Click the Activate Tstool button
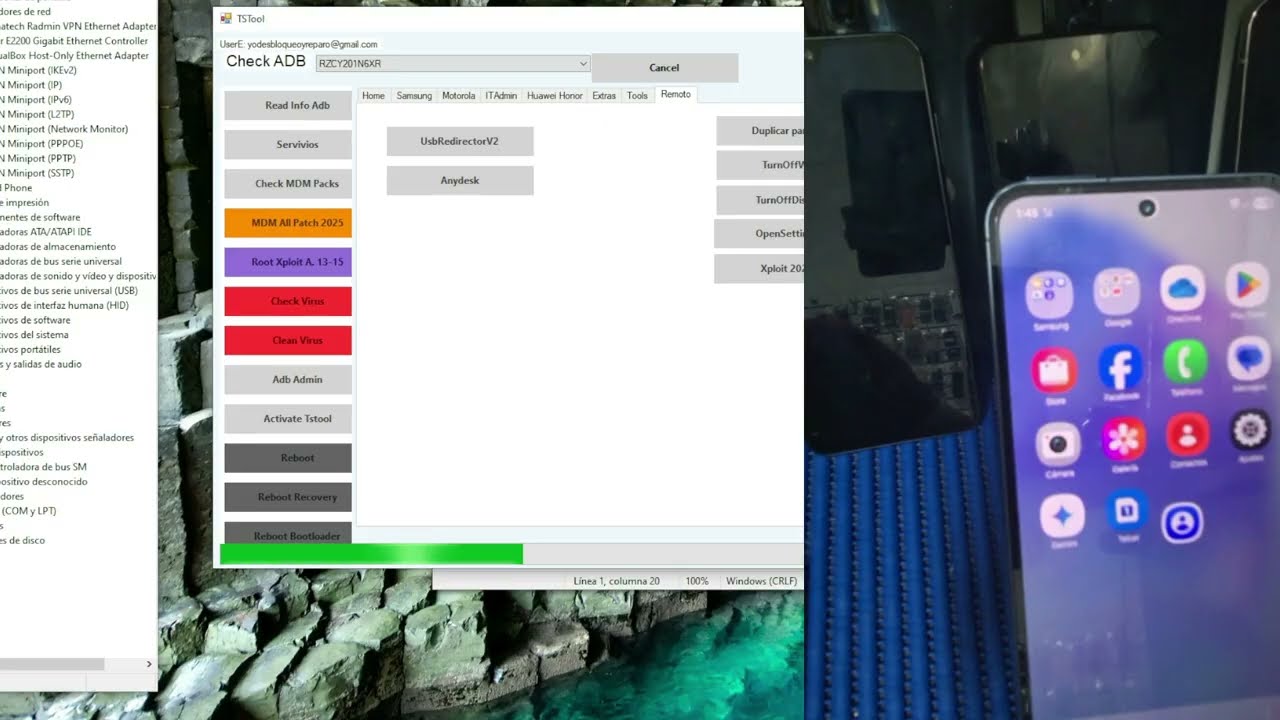The image size is (1280, 720). coord(288,419)
